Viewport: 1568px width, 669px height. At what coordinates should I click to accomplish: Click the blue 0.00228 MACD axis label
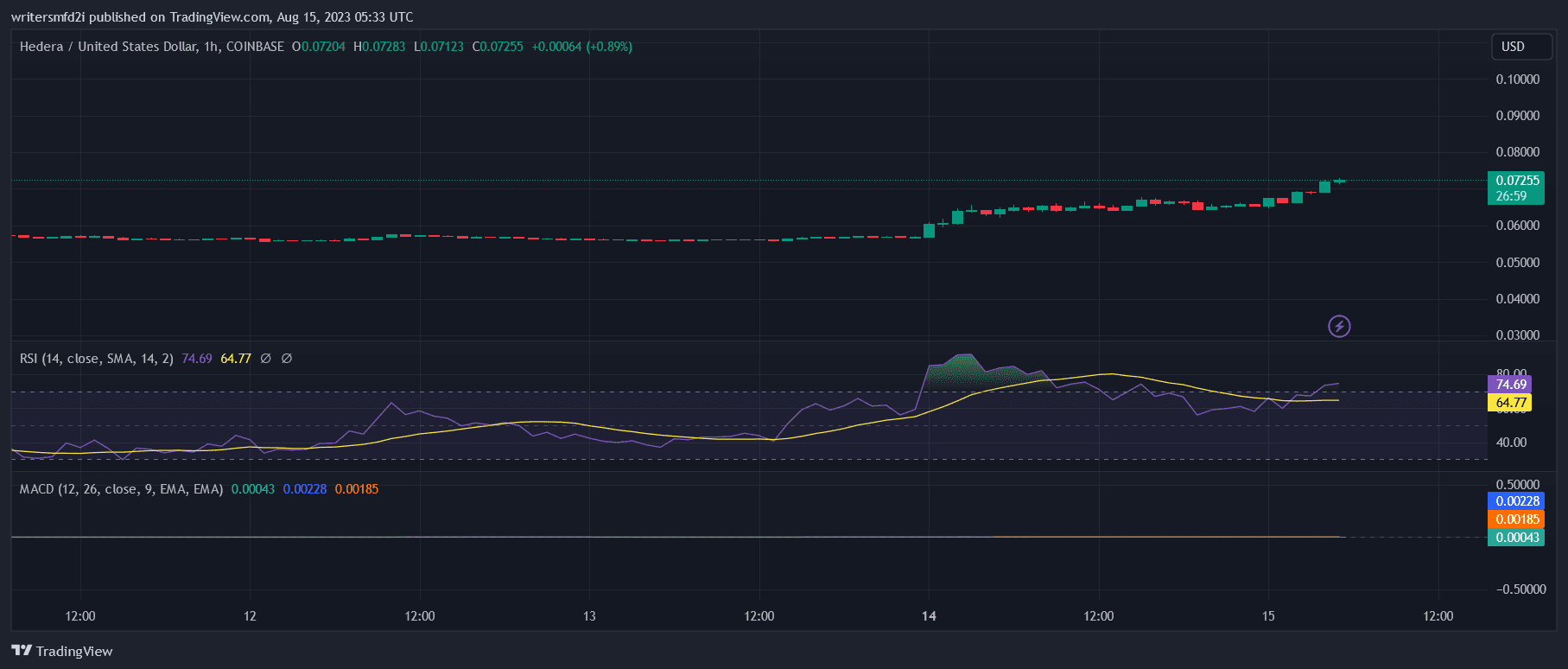(1516, 501)
